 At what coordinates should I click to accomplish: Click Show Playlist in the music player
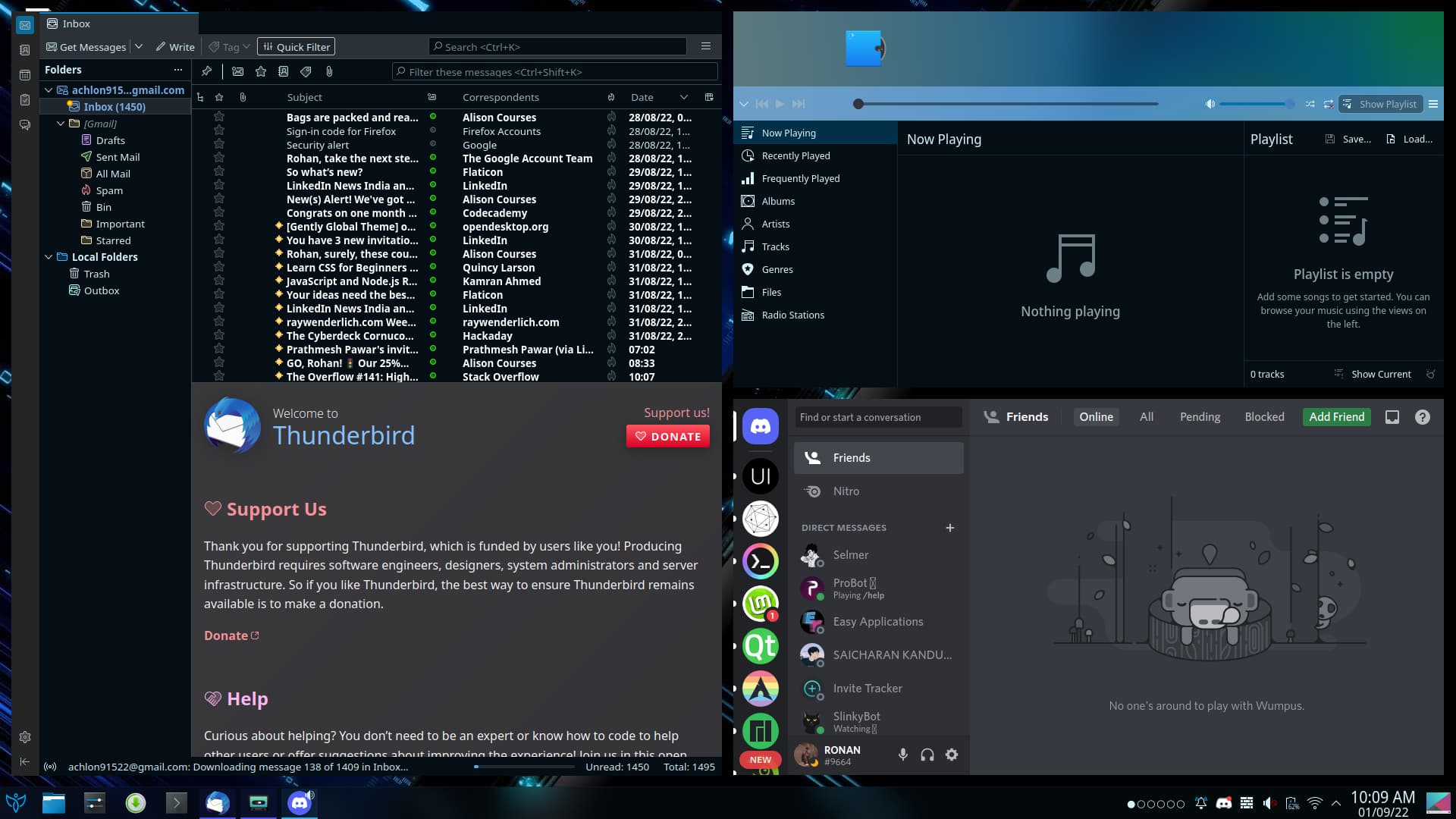(1380, 104)
